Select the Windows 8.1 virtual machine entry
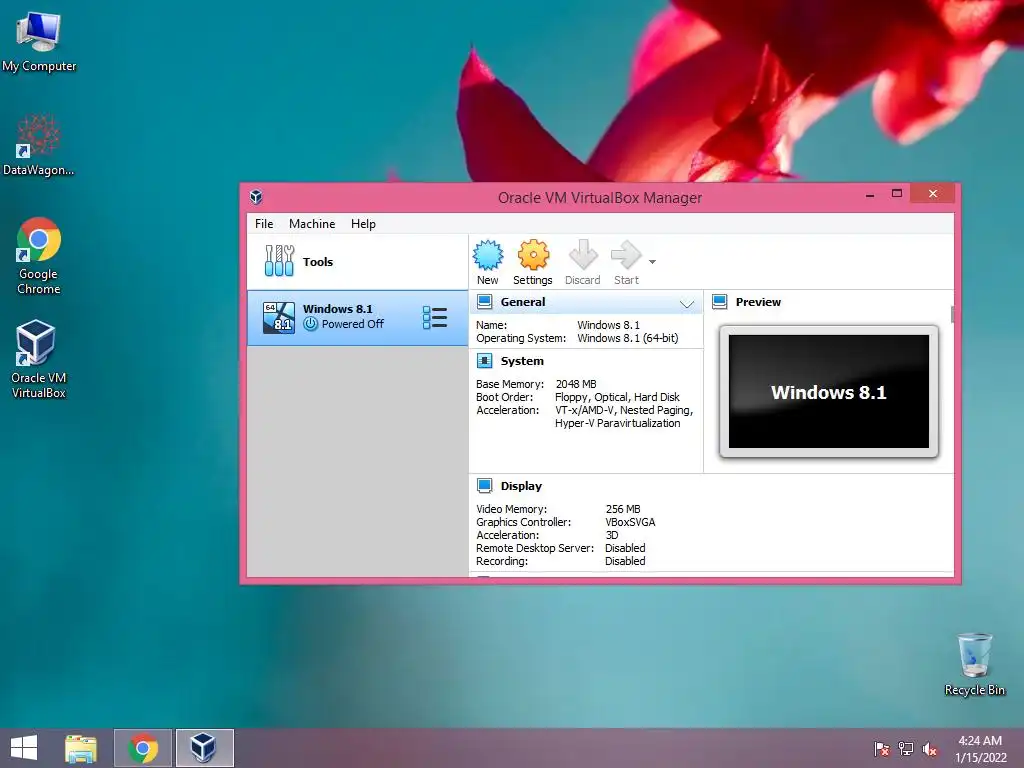The height and width of the screenshot is (768, 1024). tap(357, 317)
